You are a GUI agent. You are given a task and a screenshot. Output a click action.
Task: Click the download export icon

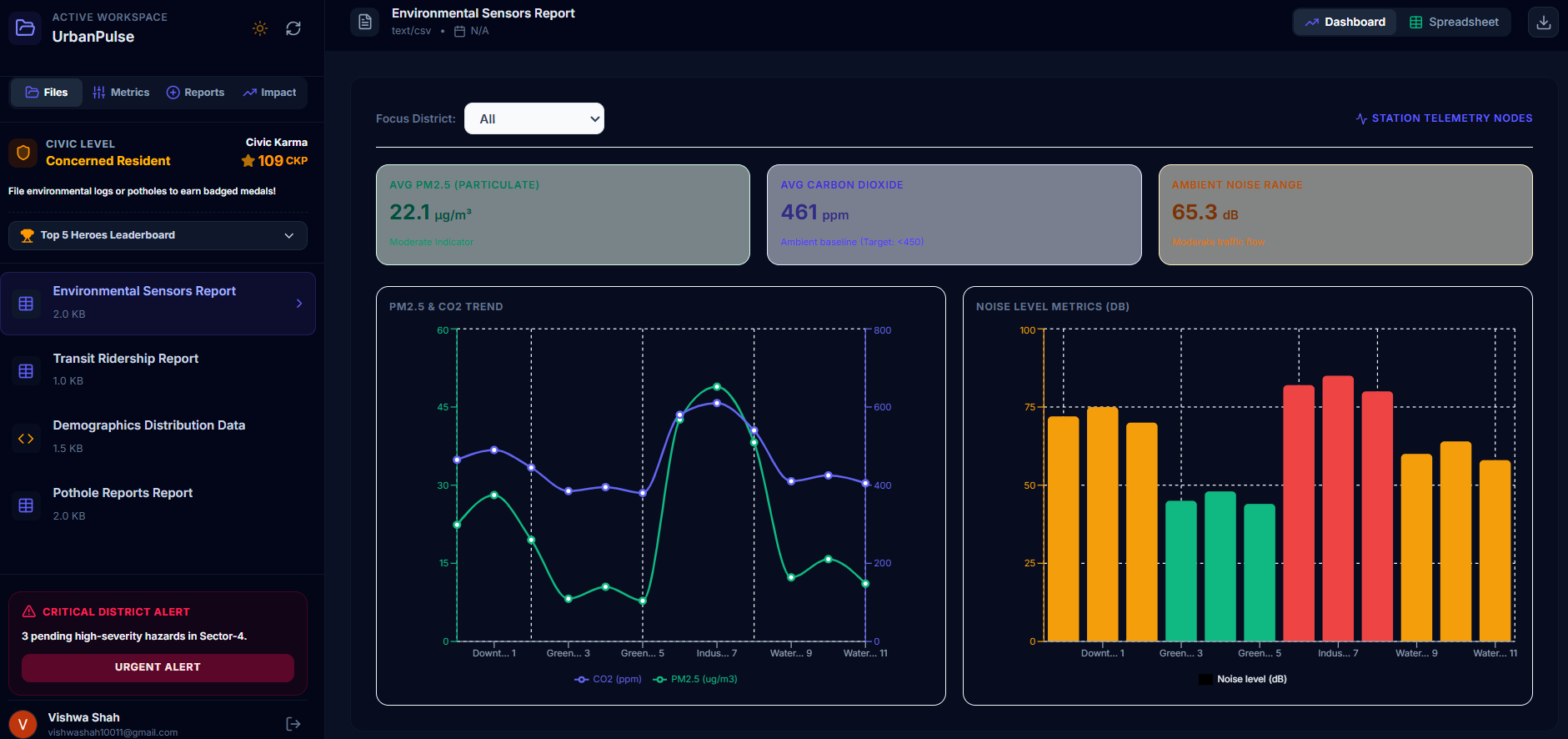pyautogui.click(x=1543, y=23)
